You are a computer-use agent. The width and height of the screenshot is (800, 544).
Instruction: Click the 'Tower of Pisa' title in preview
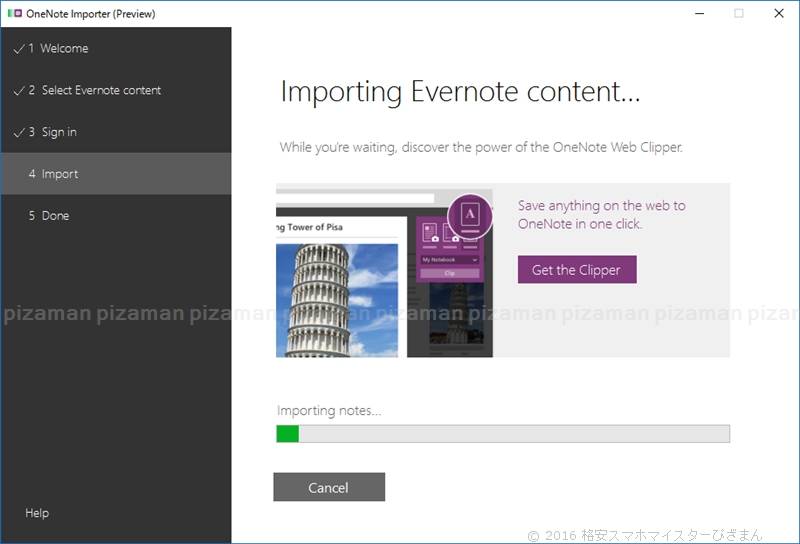click(310, 227)
